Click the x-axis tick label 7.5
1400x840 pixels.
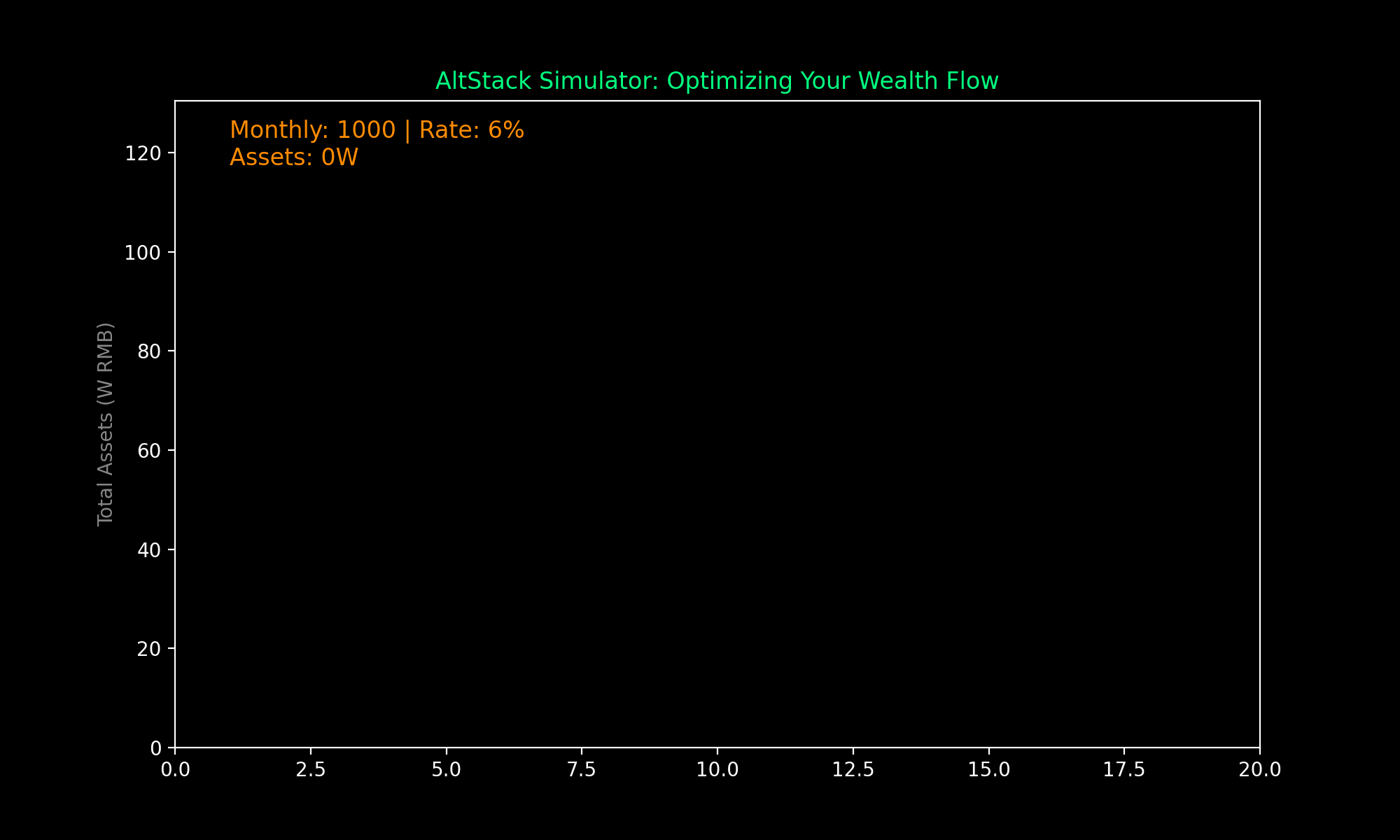click(582, 770)
